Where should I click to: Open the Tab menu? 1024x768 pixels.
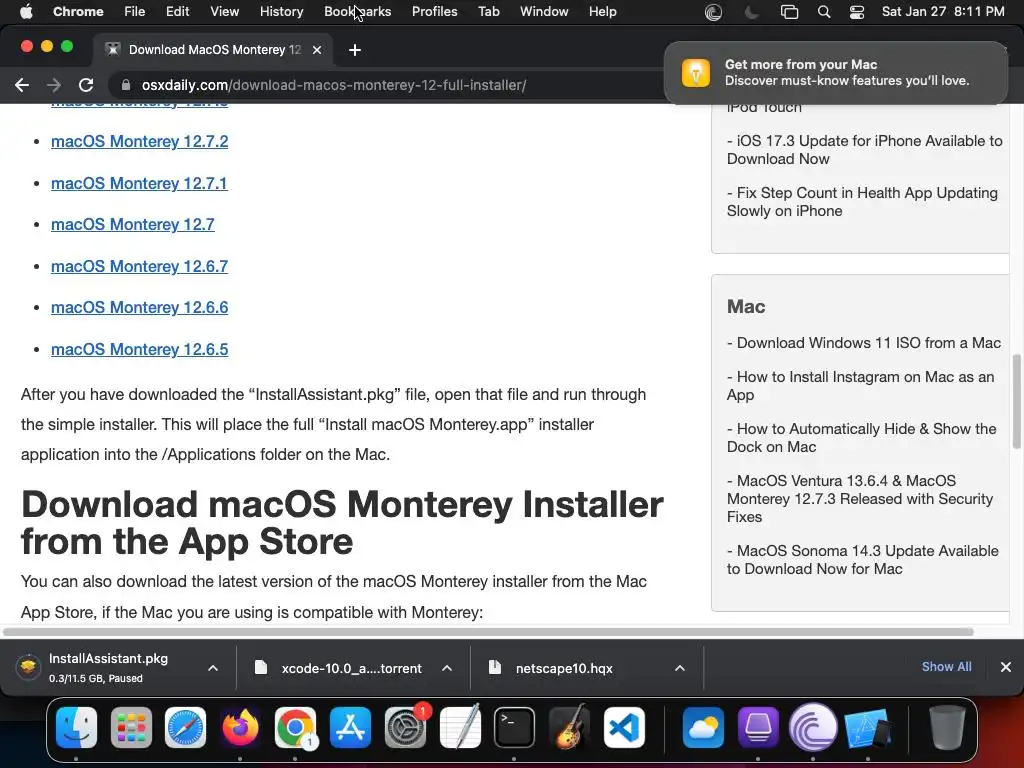[488, 12]
